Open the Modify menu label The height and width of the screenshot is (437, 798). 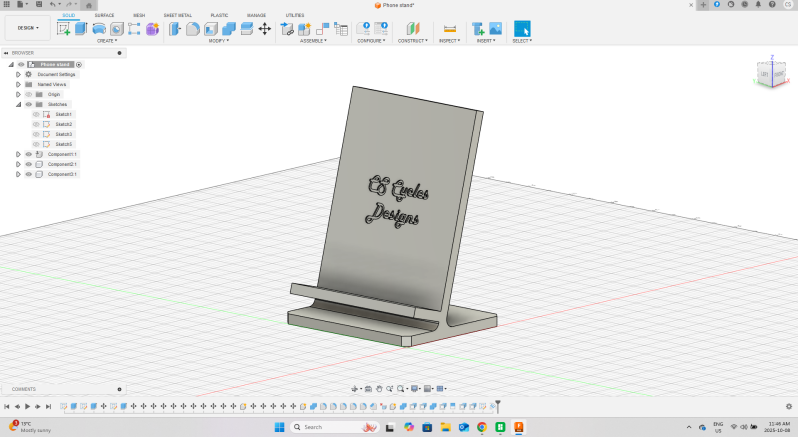click(218, 41)
